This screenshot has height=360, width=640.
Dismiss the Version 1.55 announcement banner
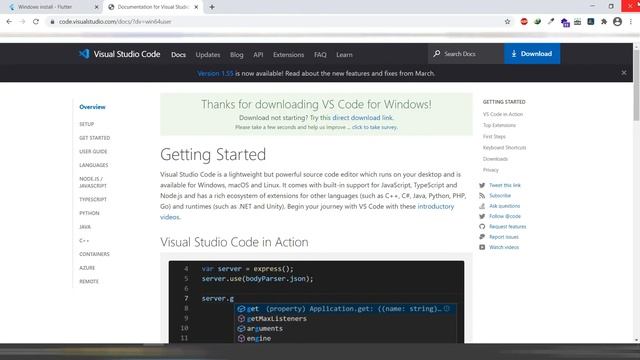click(624, 73)
